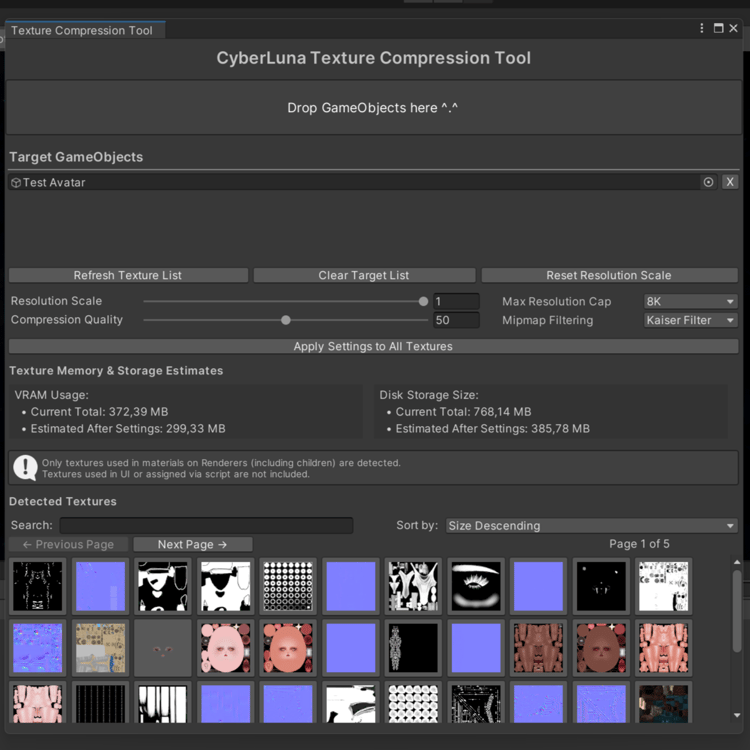
Task: Close the Texture Compression Tool window
Action: (x=733, y=28)
